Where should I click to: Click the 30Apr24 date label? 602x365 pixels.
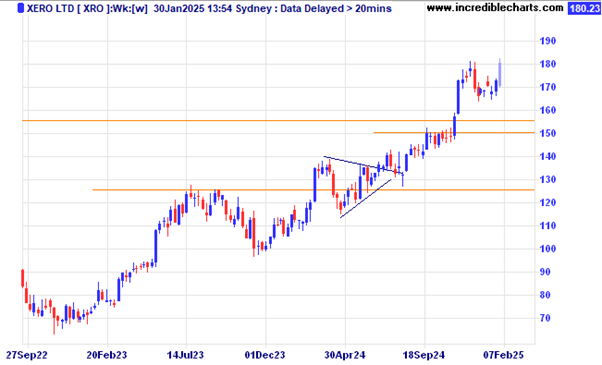click(344, 355)
